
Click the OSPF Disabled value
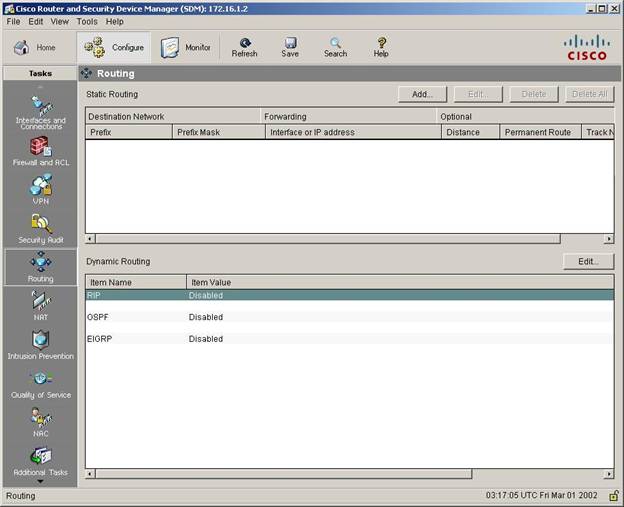coord(206,317)
